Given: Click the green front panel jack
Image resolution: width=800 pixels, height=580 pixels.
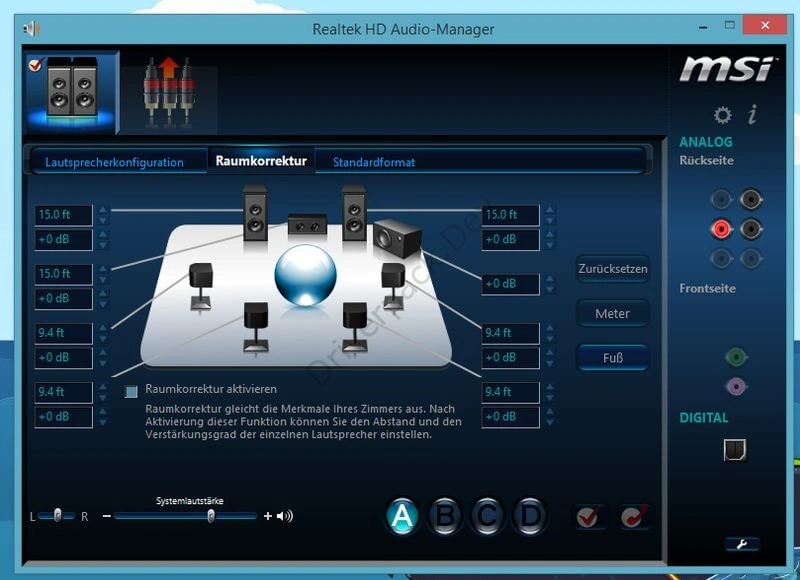Looking at the screenshot, I should pyautogui.click(x=736, y=357).
